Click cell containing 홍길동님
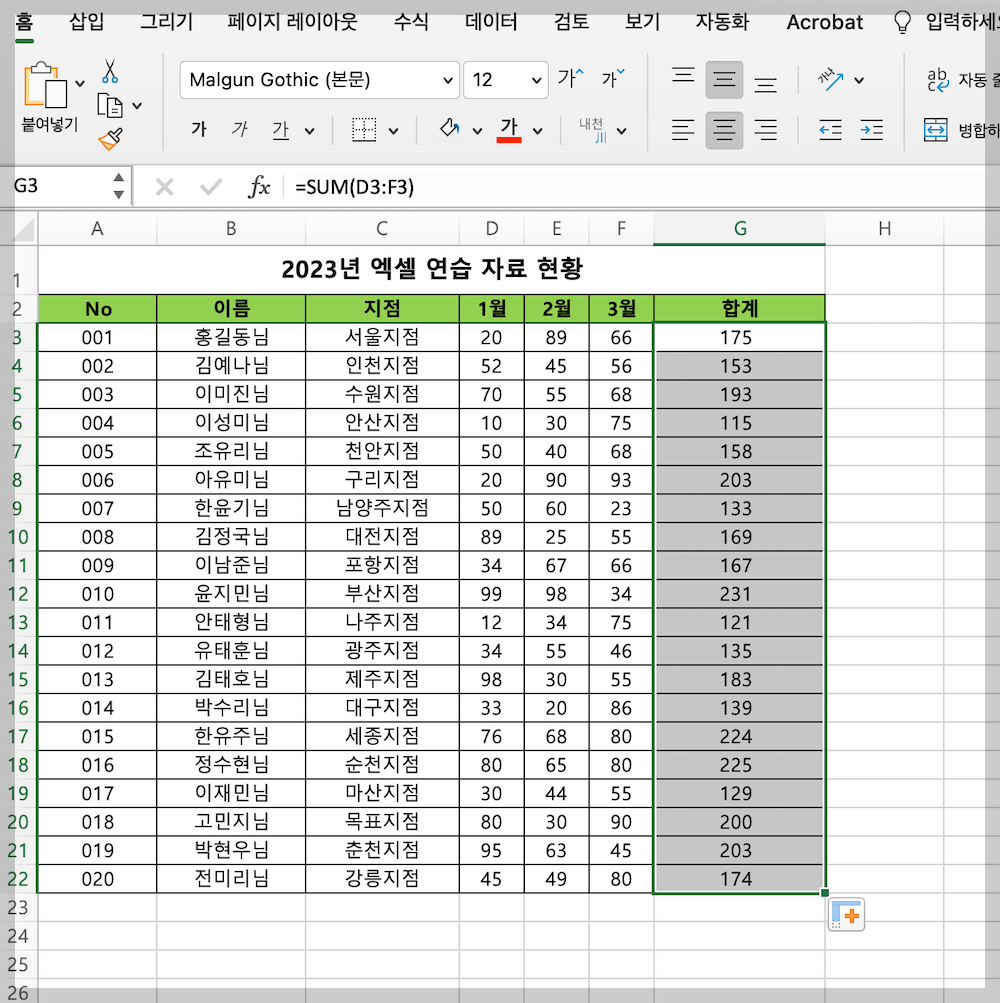Viewport: 1000px width, 1003px height. click(x=231, y=337)
